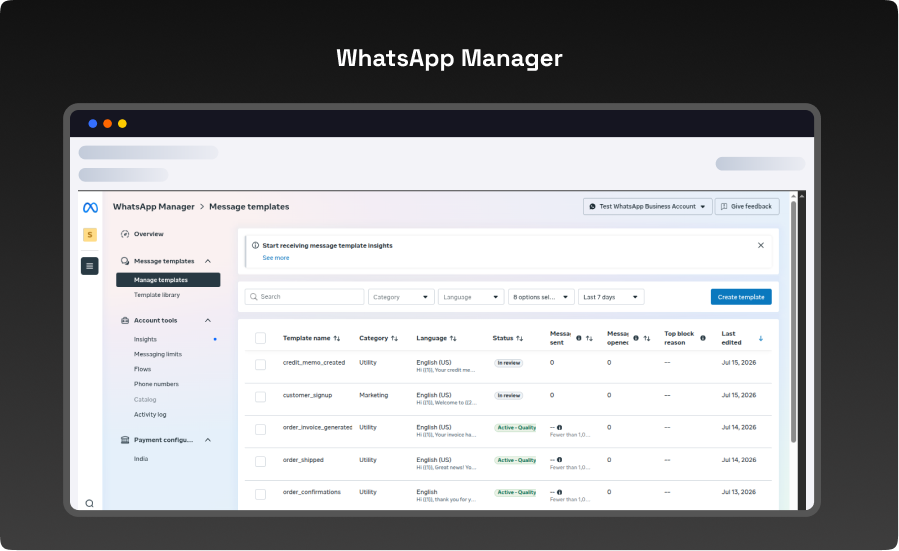Viewport: 899px width, 551px height.
Task: Open Messaging limits in sidebar
Action: point(158,354)
